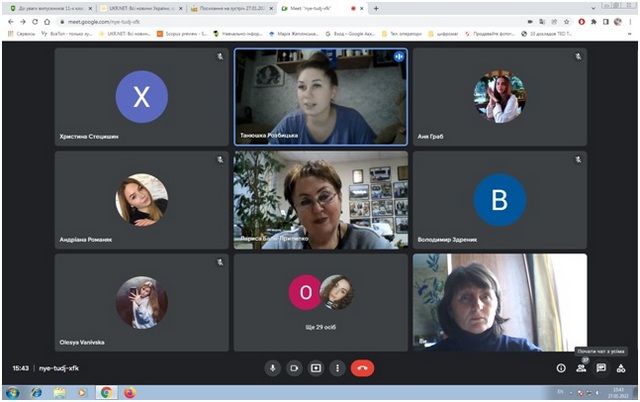
Task: Click the meeting code nye-tudj-xfk text
Action: (x=59, y=368)
